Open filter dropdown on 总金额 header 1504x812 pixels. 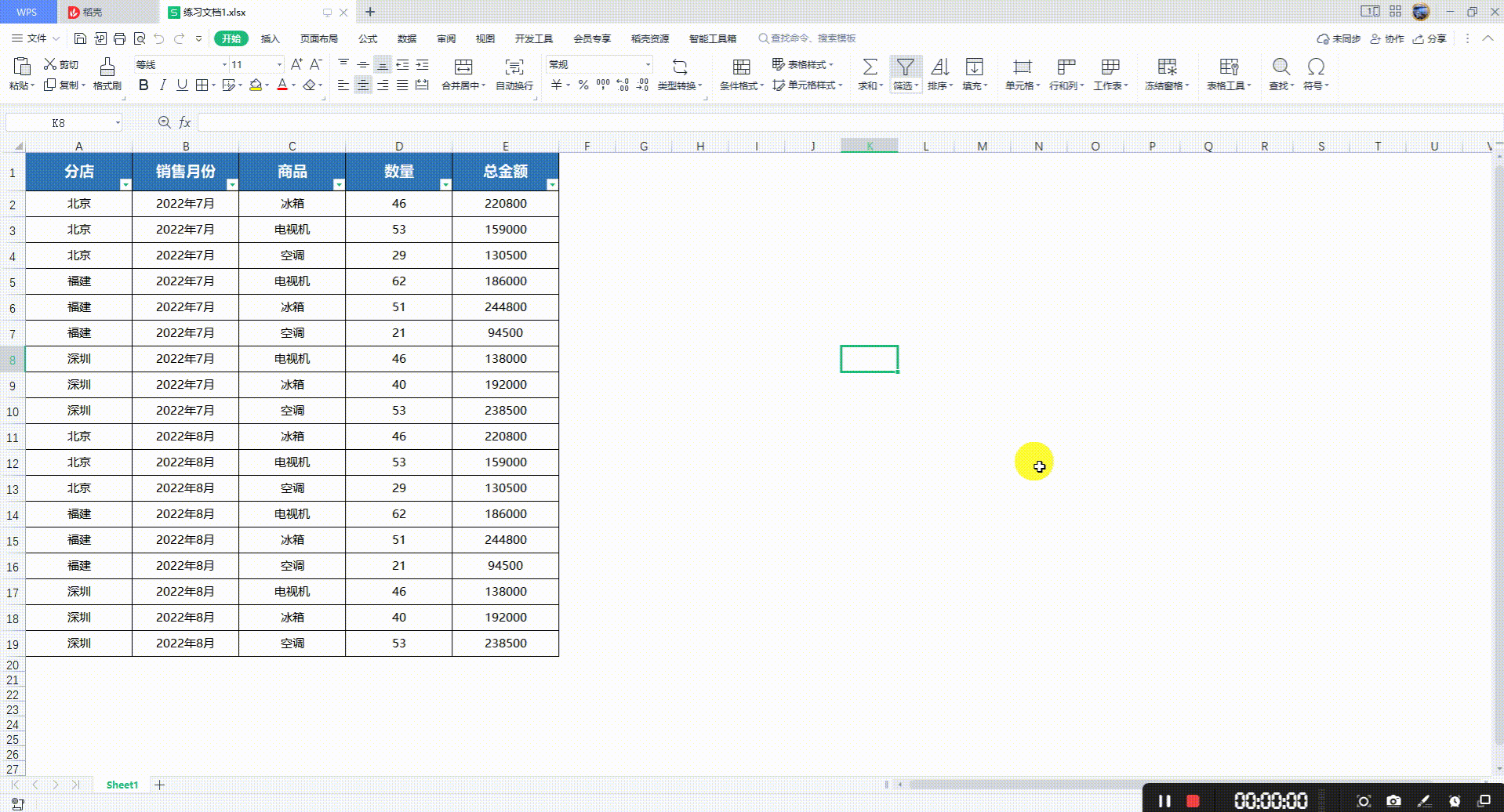point(552,184)
